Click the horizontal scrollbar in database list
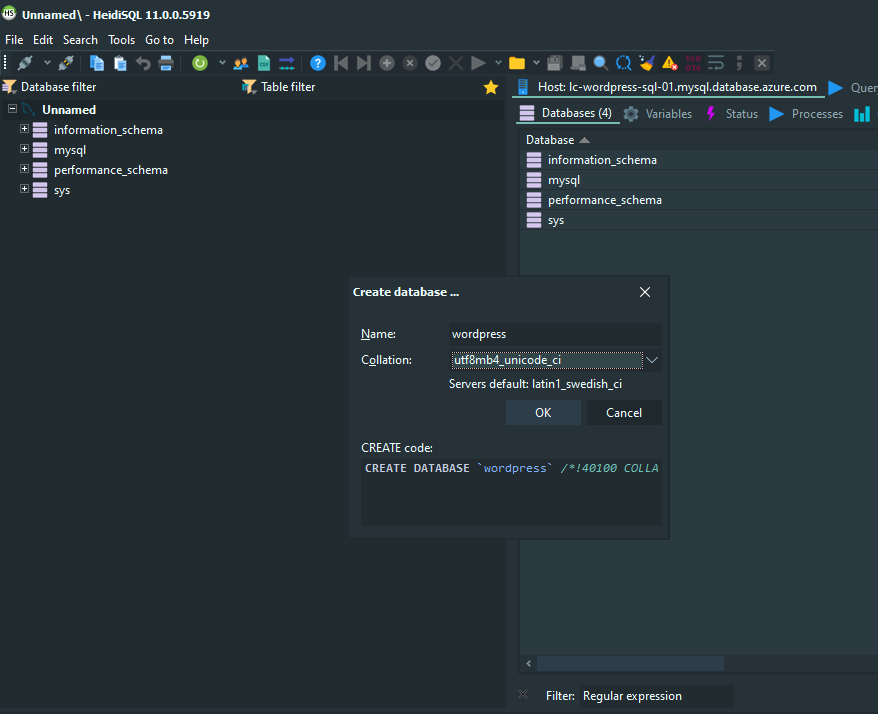Viewport: 878px width, 714px height. coord(630,664)
